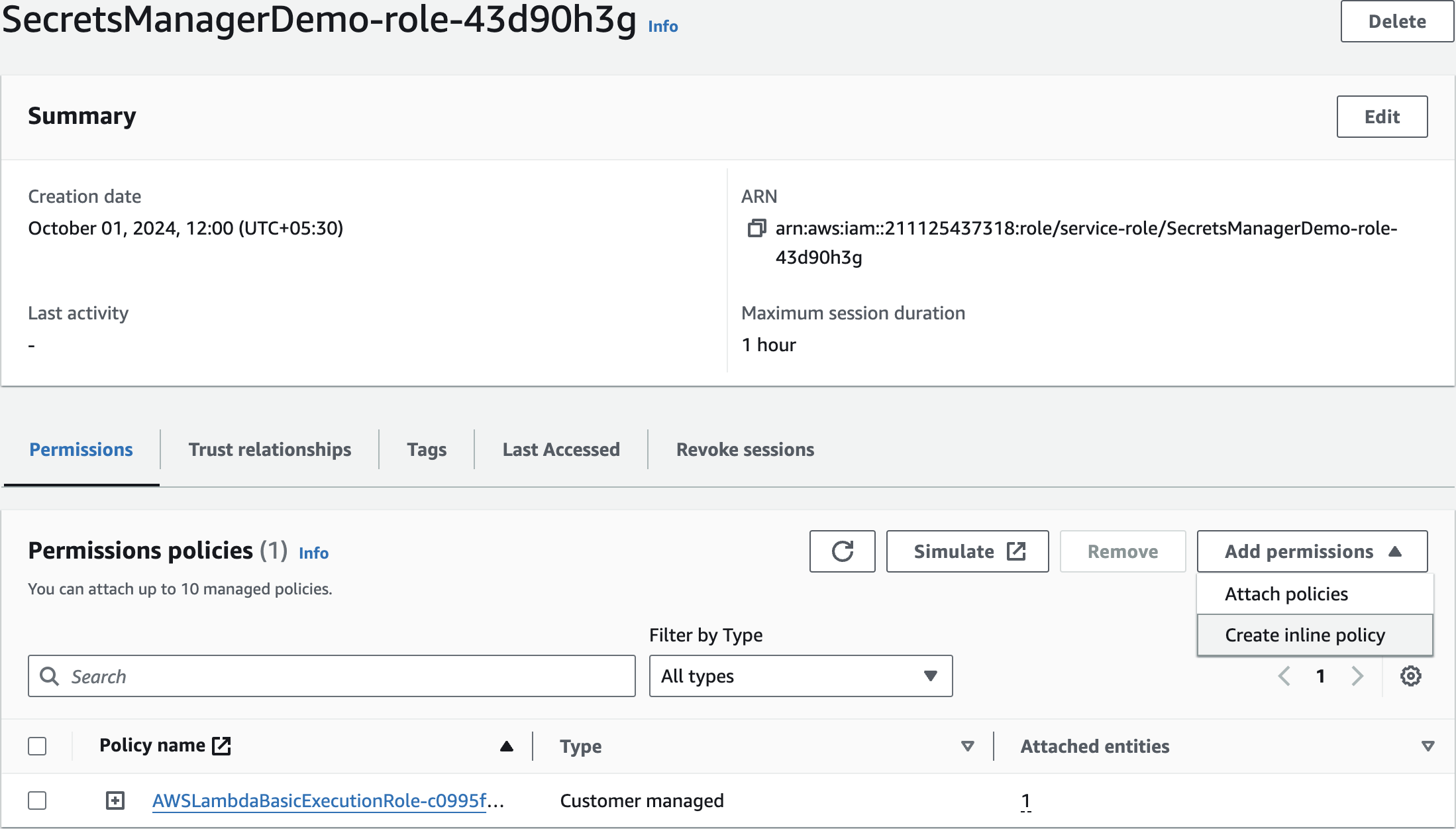Go to previous page chevron
This screenshot has width=1456, height=829.
[1284, 676]
